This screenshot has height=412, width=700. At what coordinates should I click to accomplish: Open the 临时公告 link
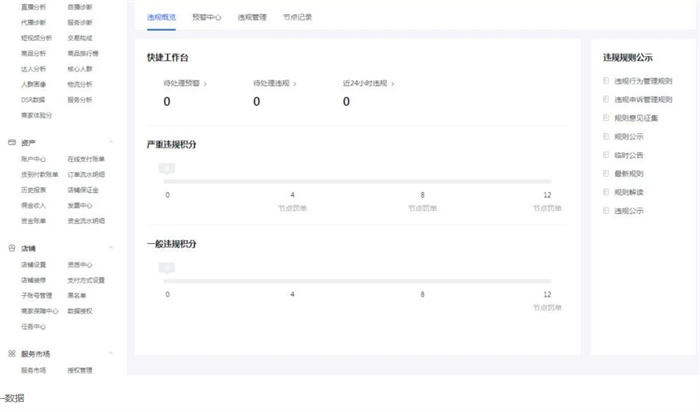tap(629, 155)
